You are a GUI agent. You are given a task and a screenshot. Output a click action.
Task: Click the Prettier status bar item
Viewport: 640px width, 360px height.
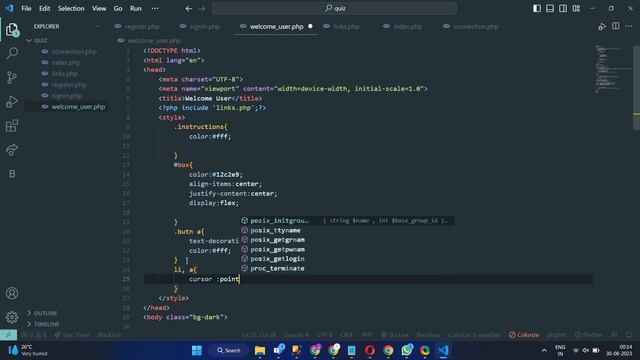[x=588, y=335]
